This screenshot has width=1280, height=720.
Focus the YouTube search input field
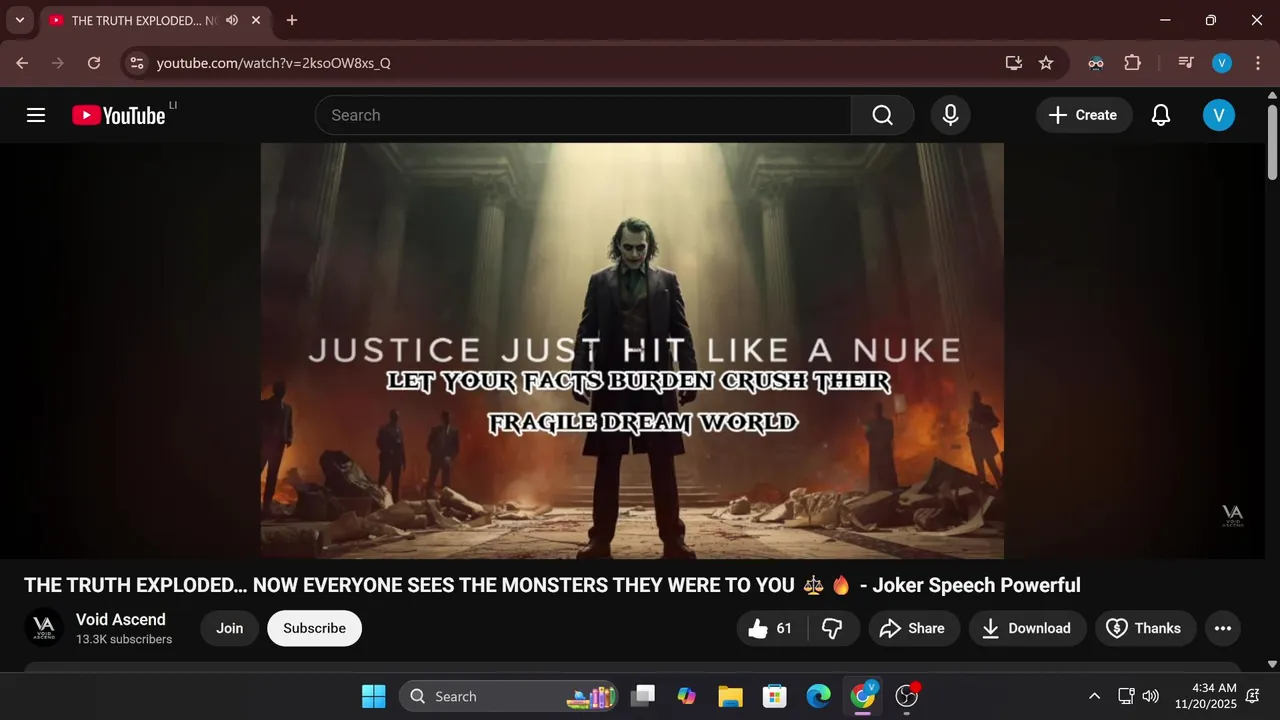click(x=583, y=115)
